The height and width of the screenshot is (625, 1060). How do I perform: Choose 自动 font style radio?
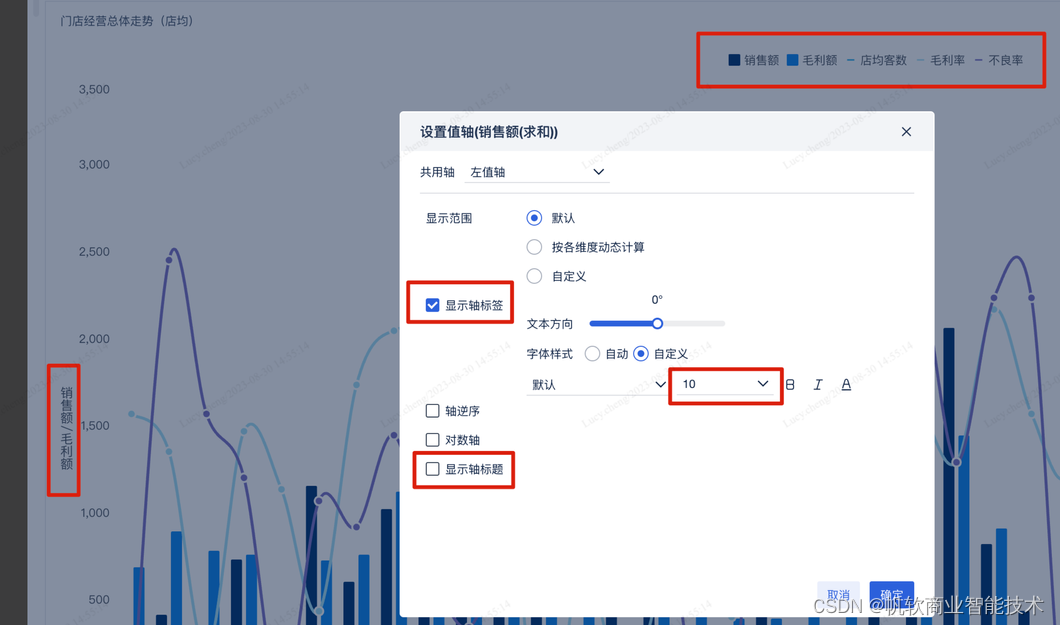[592, 353]
